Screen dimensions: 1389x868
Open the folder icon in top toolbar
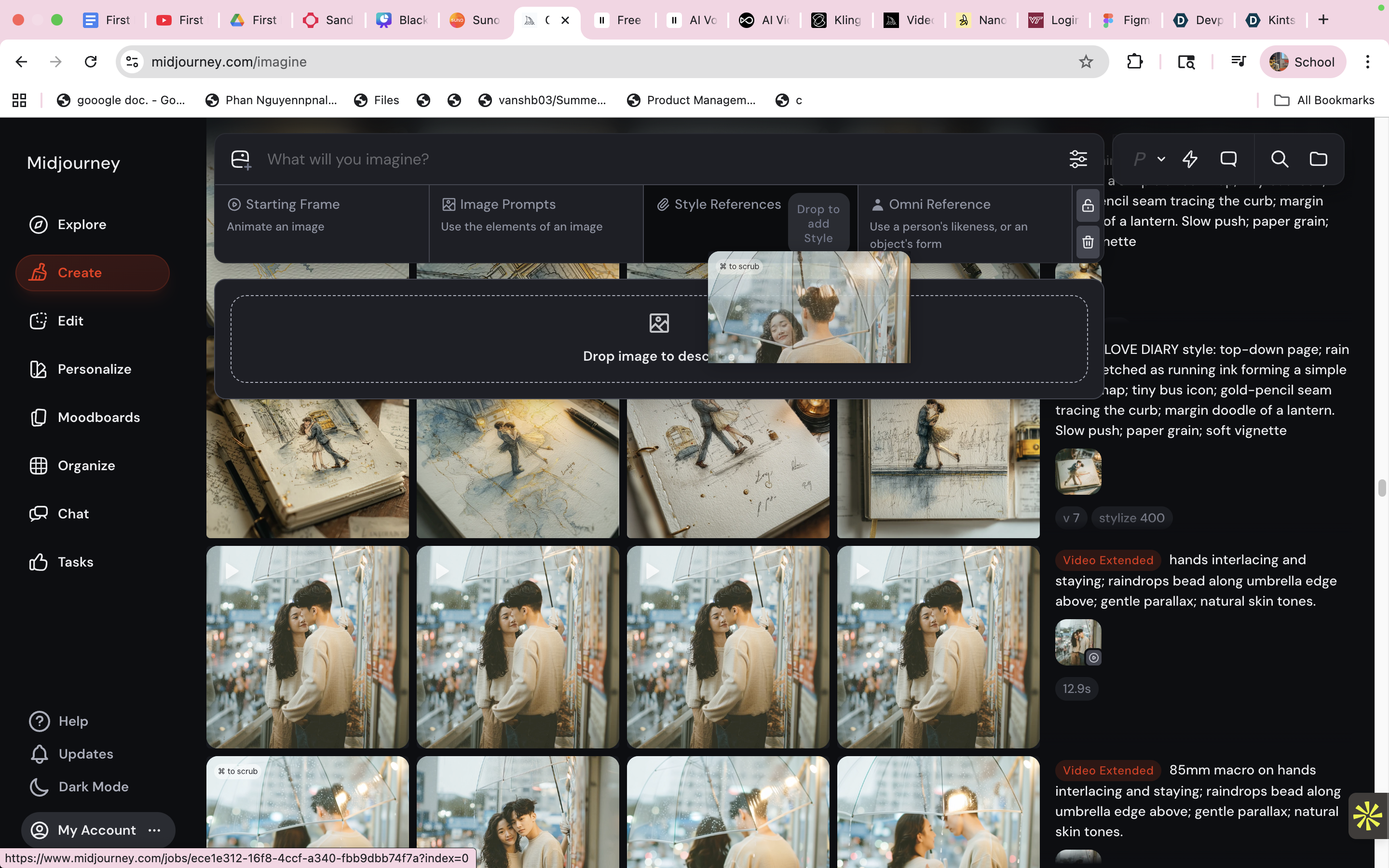tap(1318, 159)
